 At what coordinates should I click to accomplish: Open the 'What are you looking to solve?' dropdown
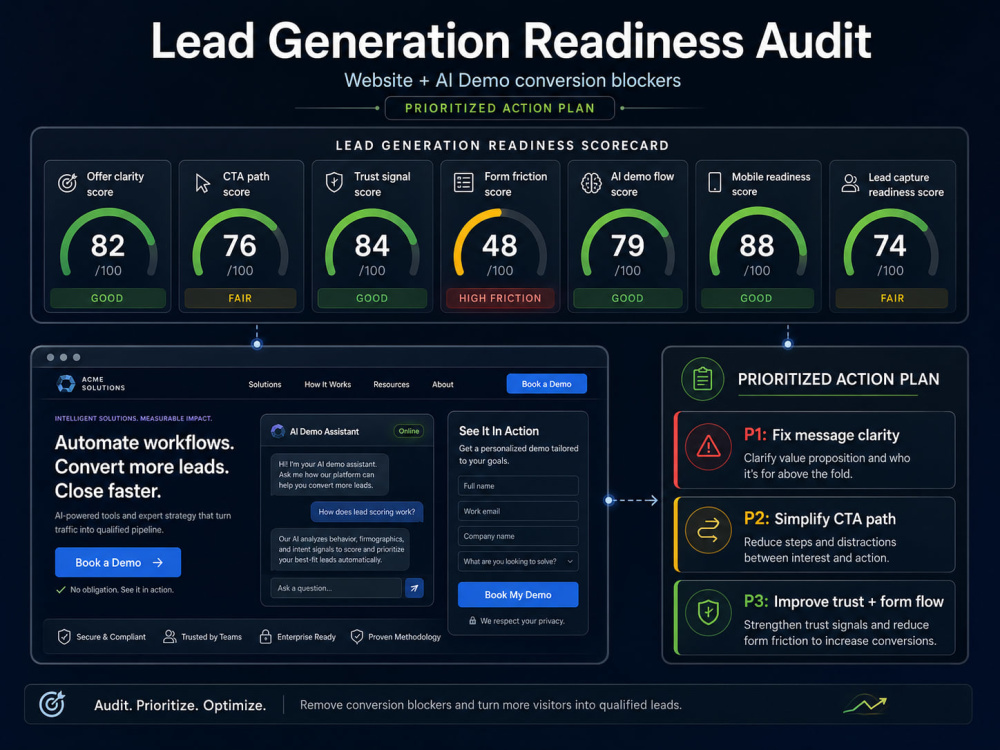click(518, 561)
